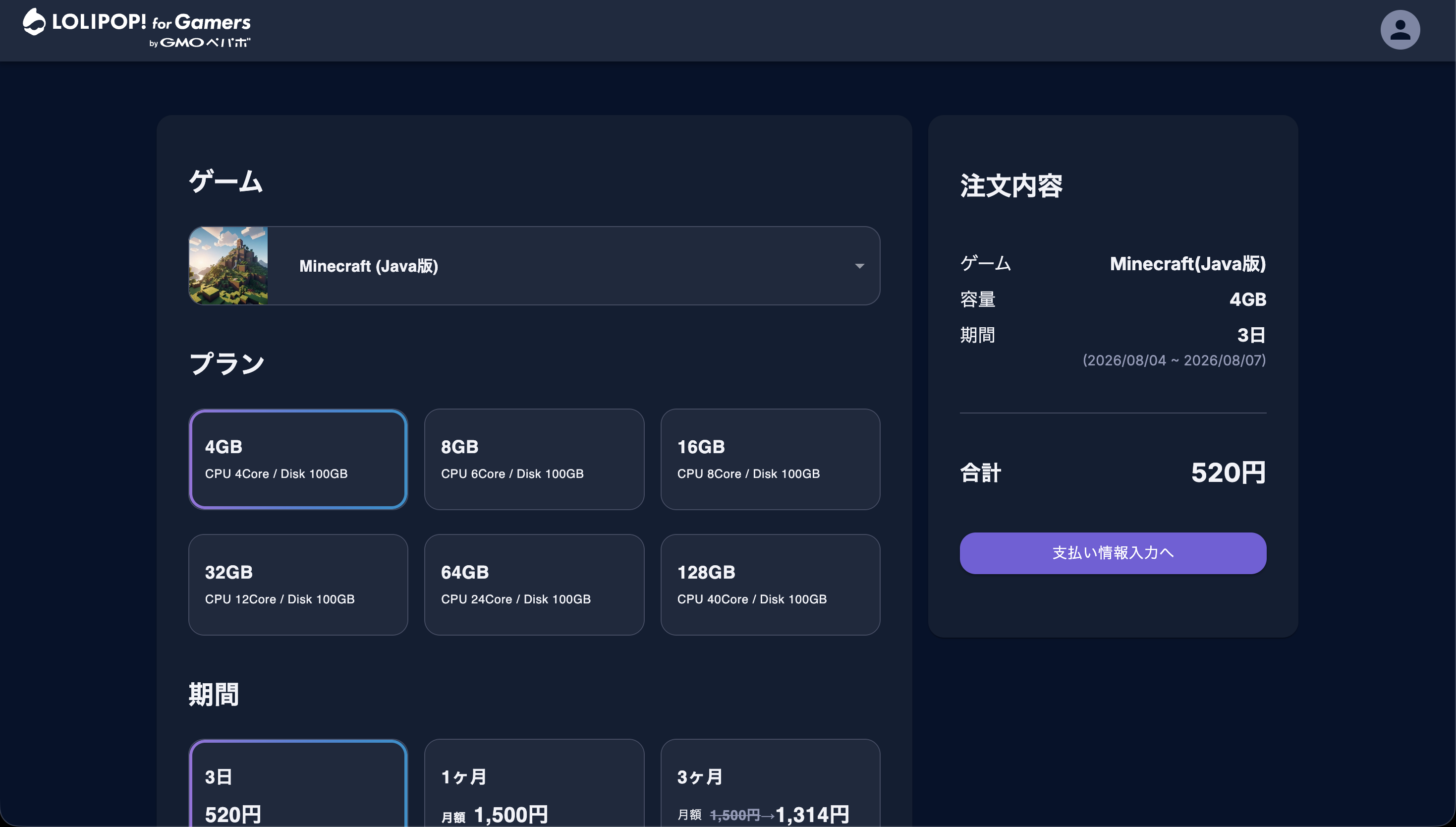Image resolution: width=1456 pixels, height=827 pixels.
Task: Click the ゲーム section heading
Action: (225, 181)
